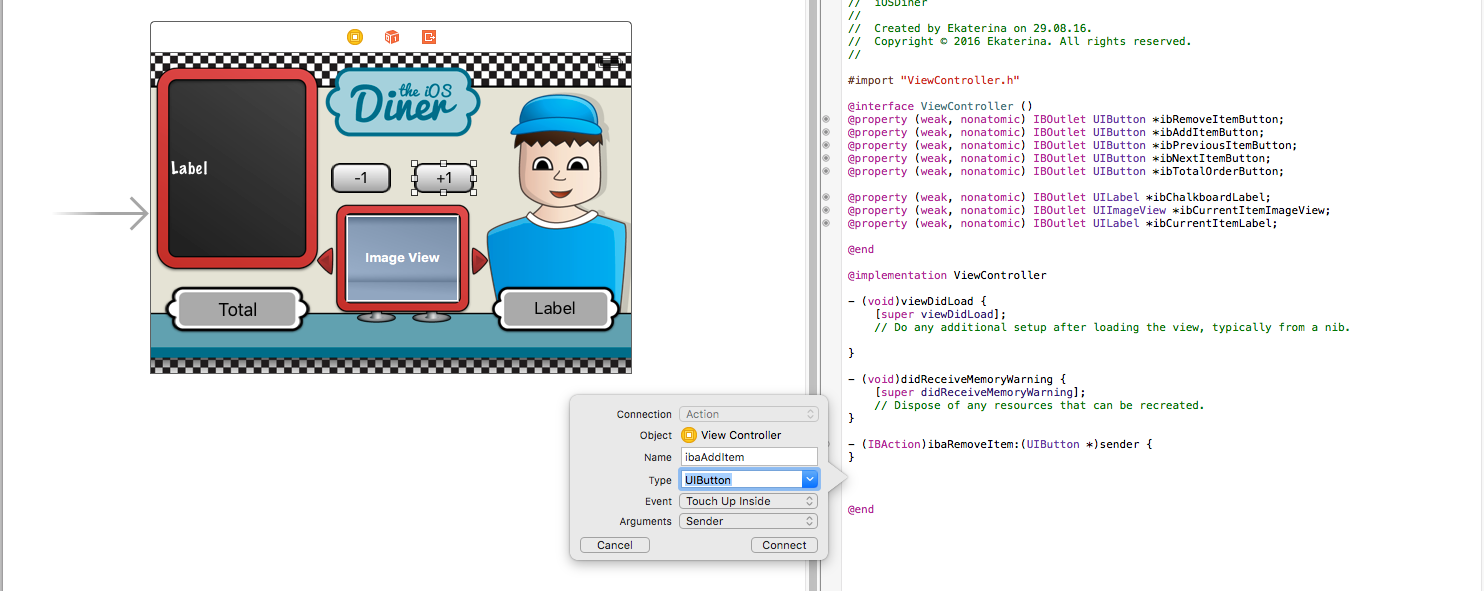The width and height of the screenshot is (1484, 591).
Task: Open the Type combo box arrow
Action: pos(810,480)
